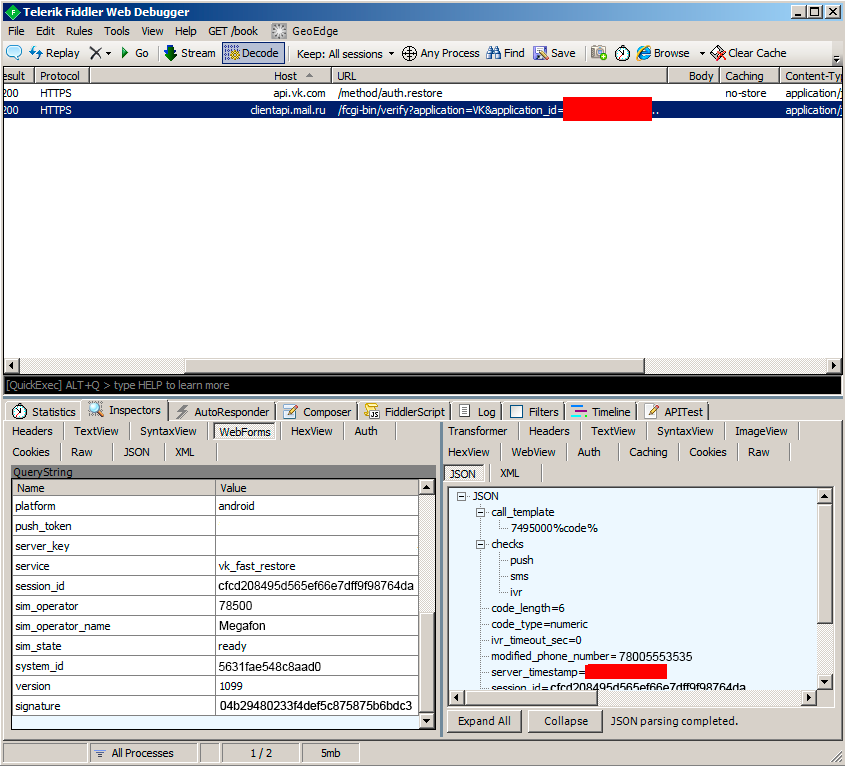Click the Remove sessions X icon
Image resolution: width=845 pixels, height=766 pixels.
click(x=95, y=53)
